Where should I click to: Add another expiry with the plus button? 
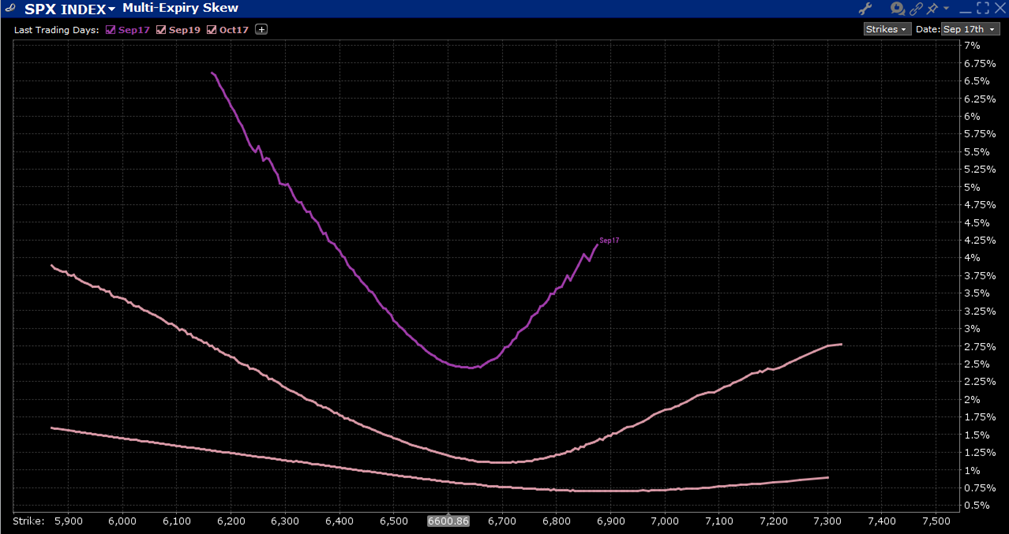click(261, 30)
